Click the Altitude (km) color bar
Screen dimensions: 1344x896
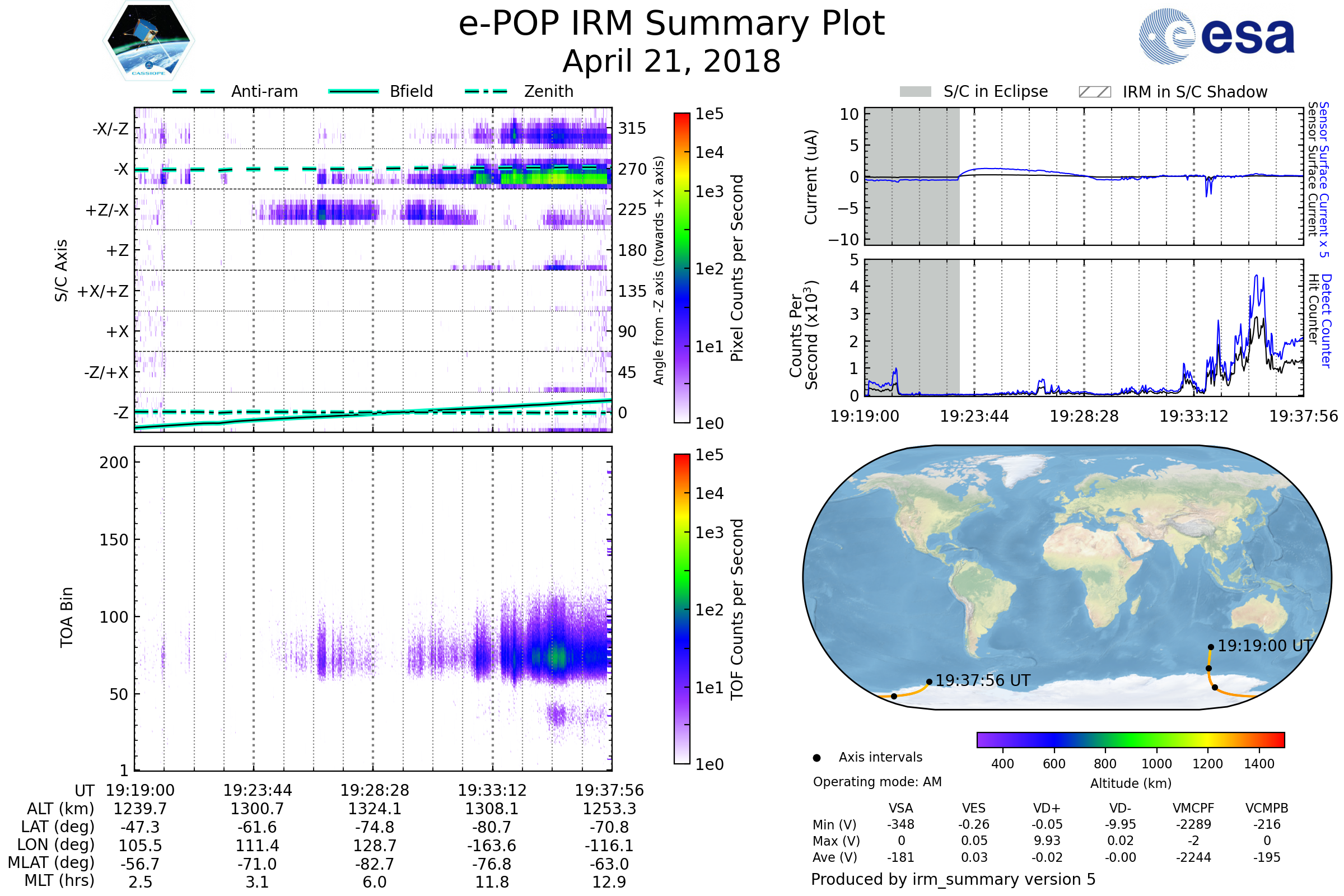click(x=1130, y=739)
